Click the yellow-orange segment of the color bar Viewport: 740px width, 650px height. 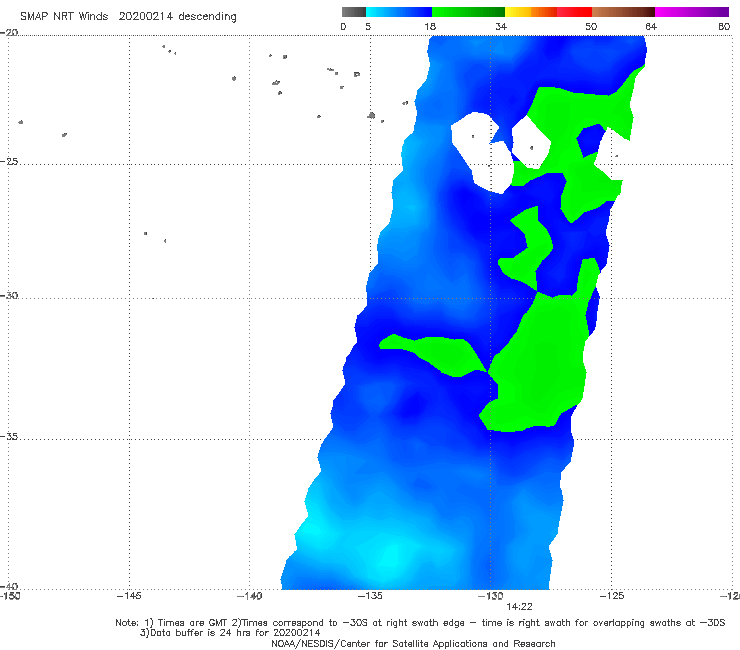click(531, 12)
